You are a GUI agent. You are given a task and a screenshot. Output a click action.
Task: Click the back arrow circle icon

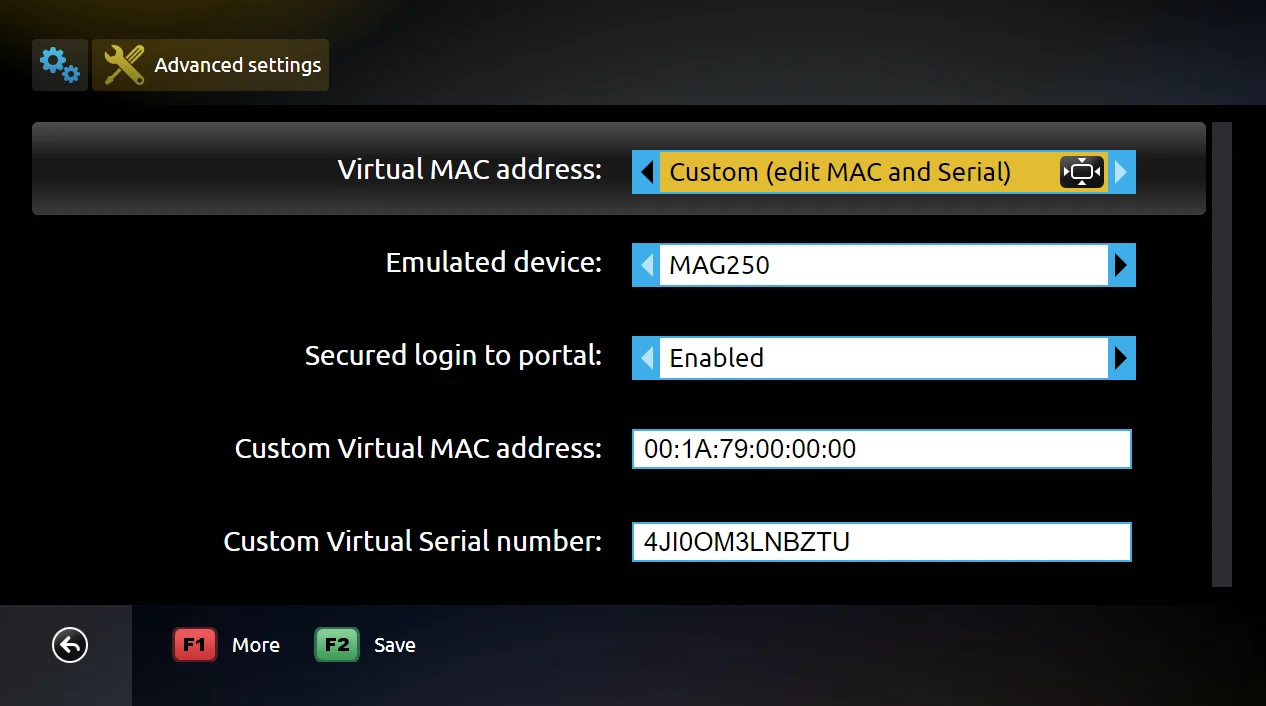70,645
